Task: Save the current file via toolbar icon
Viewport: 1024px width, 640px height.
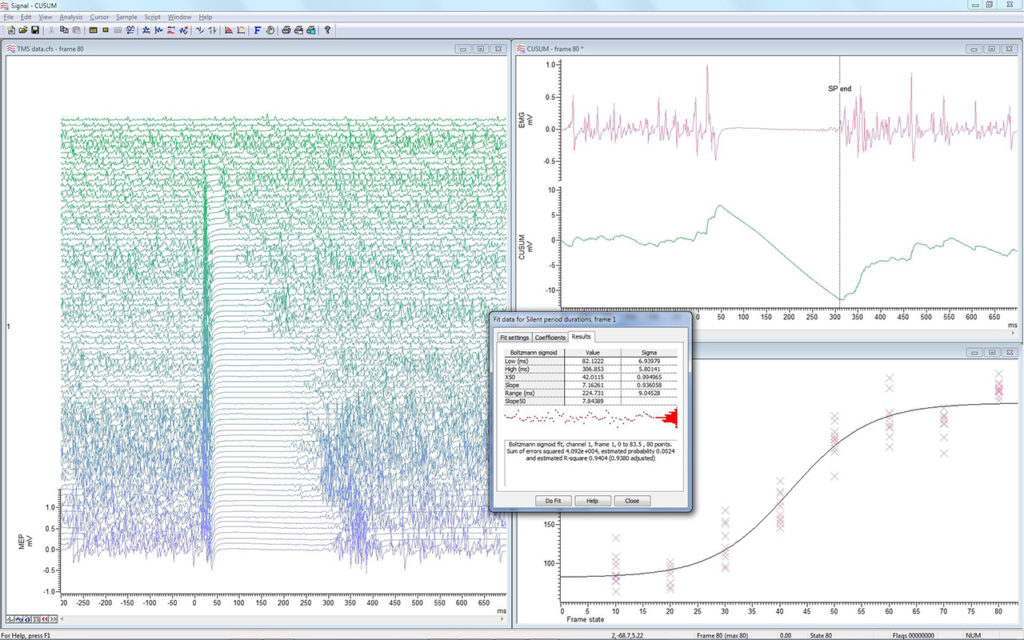Action: (34, 31)
